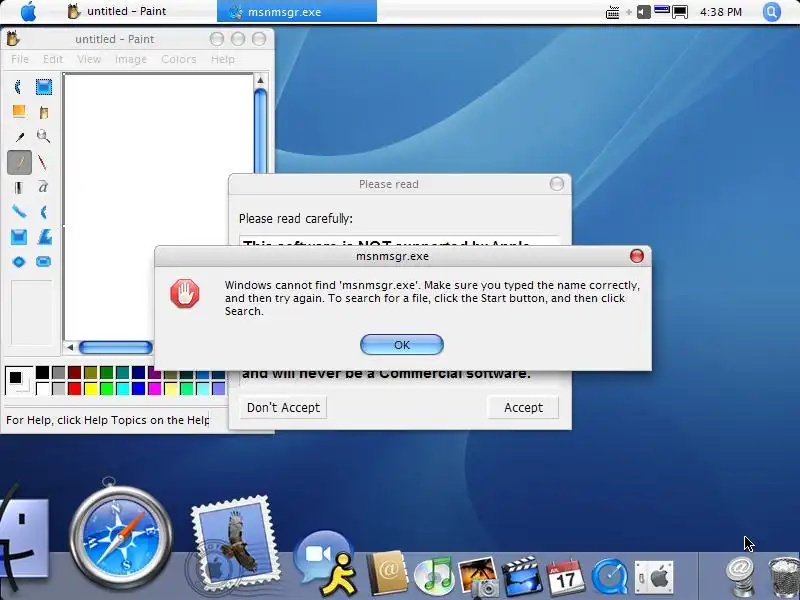Viewport: 800px width, 600px height.
Task: Select the Ellipse tool in Paint
Action: (19, 262)
